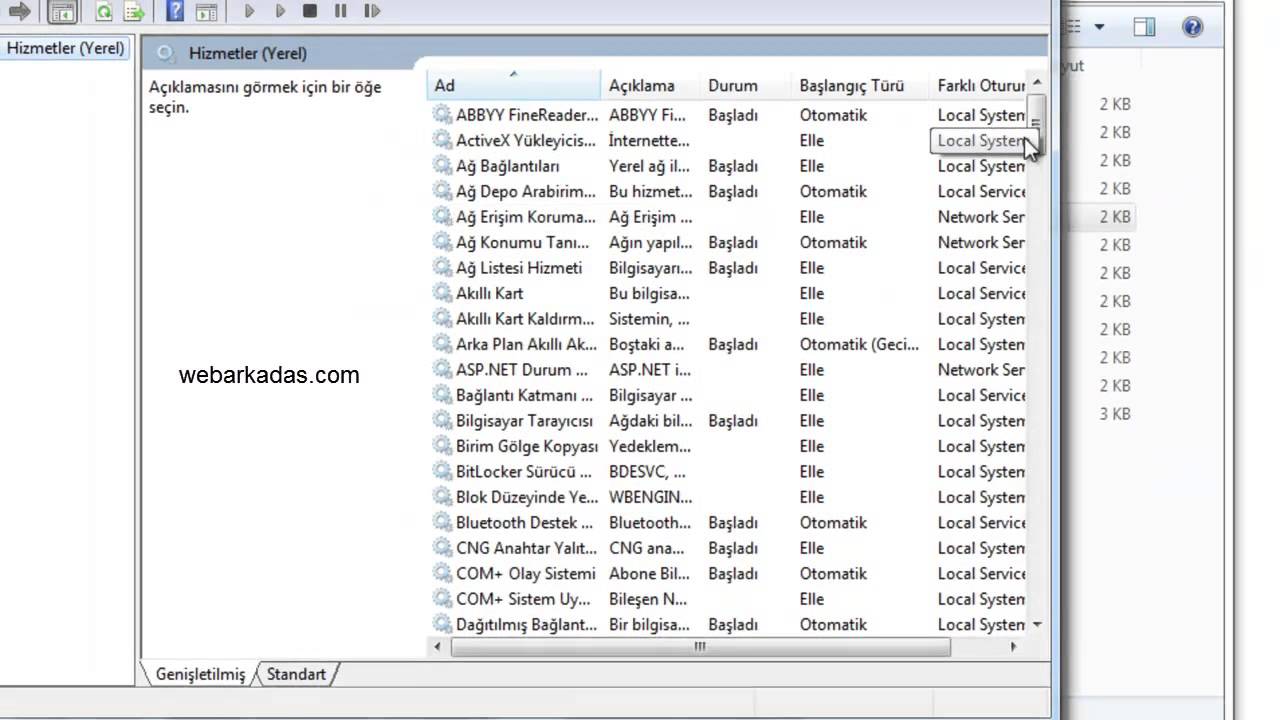Click the Restart Service icon

point(372,11)
